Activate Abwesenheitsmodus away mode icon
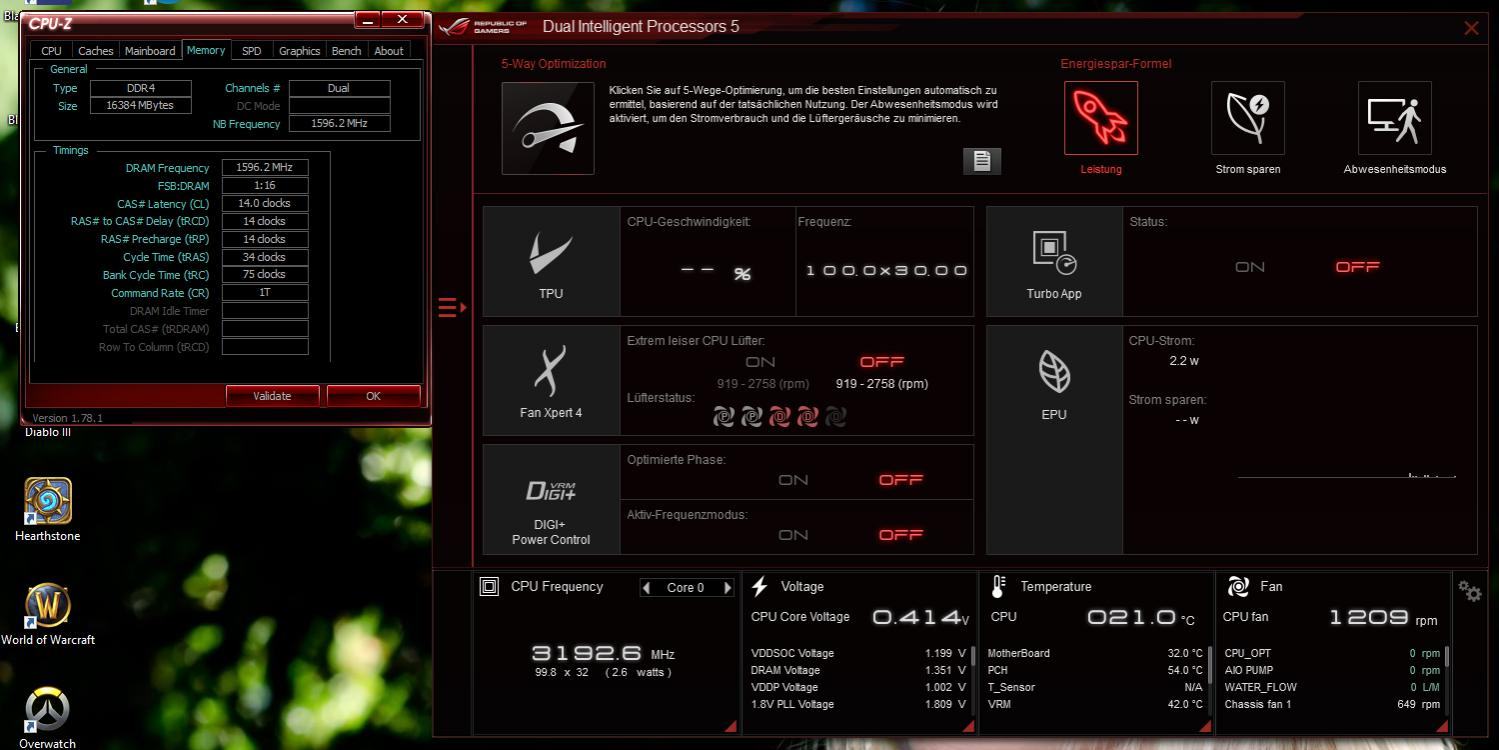1499x750 pixels. [1395, 118]
